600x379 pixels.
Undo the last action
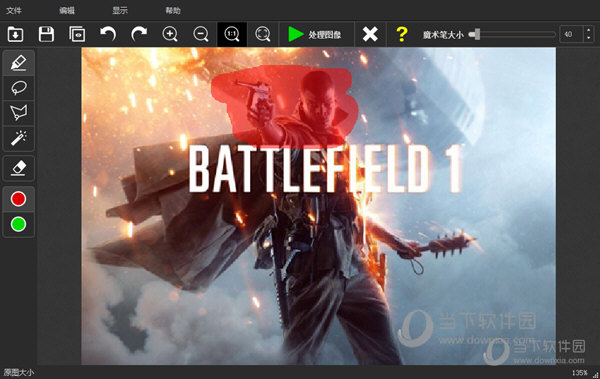(x=108, y=34)
